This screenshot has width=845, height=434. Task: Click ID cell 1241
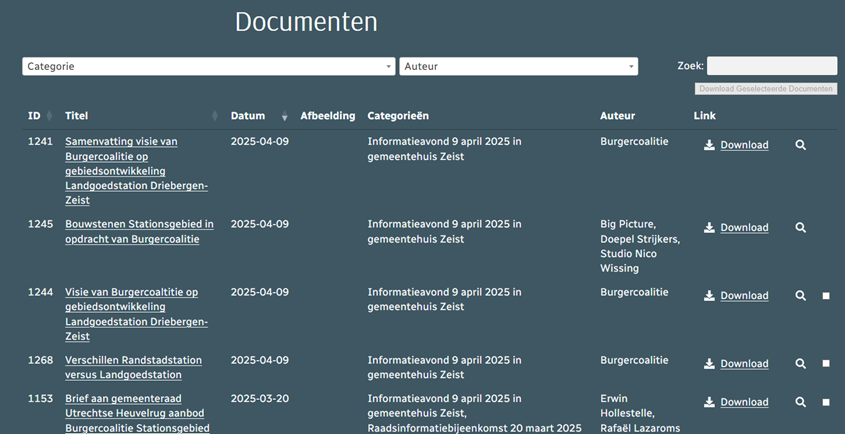tap(40, 141)
